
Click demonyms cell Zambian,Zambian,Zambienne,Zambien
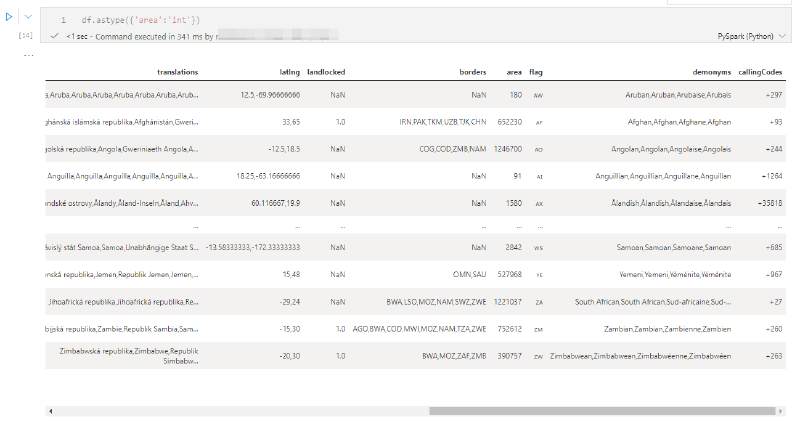point(667,329)
